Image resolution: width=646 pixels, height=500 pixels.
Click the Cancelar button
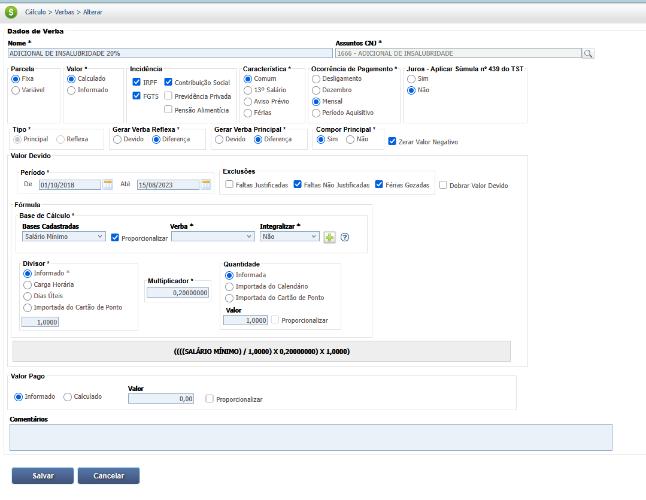coord(108,476)
